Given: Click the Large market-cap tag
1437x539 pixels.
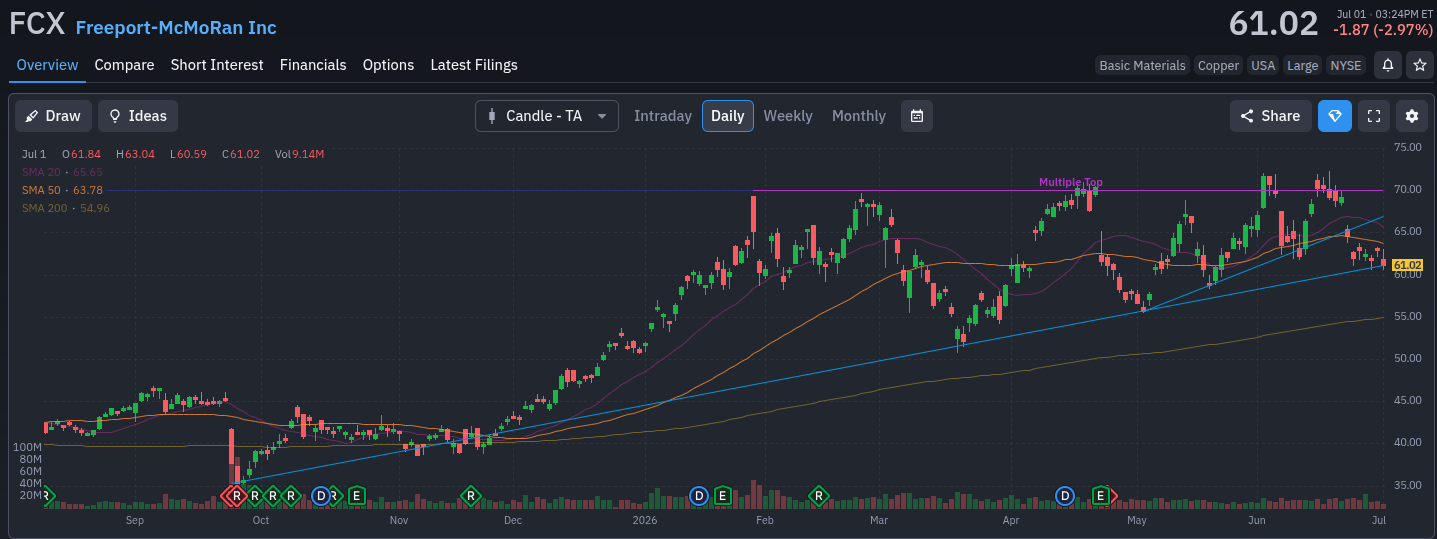Looking at the screenshot, I should tap(1302, 65).
